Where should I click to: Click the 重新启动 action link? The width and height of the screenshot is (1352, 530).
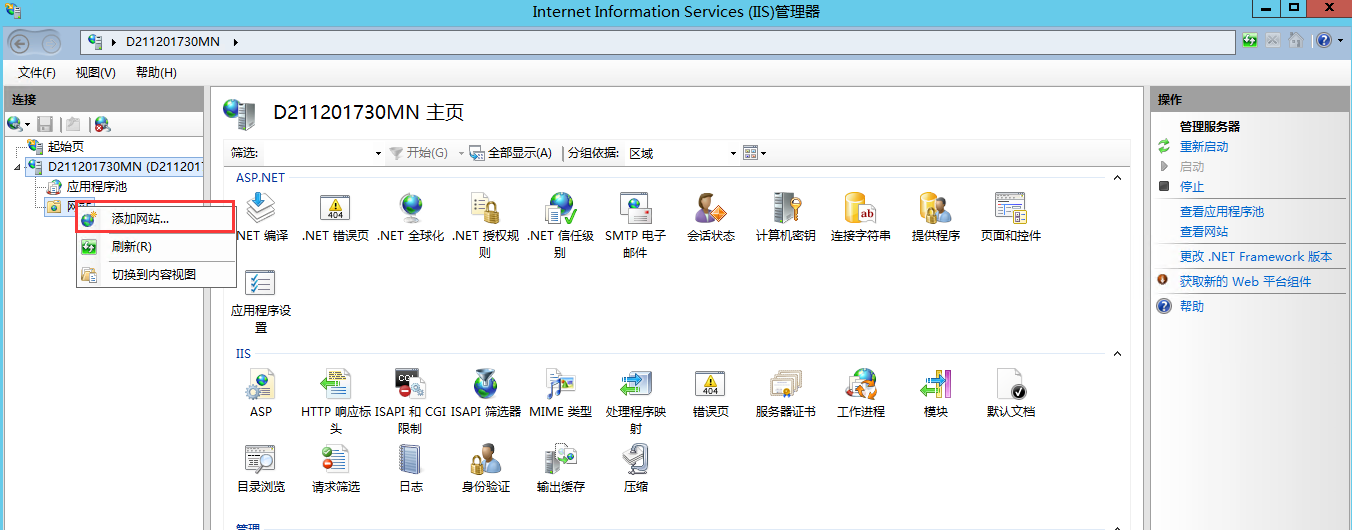click(x=1204, y=147)
